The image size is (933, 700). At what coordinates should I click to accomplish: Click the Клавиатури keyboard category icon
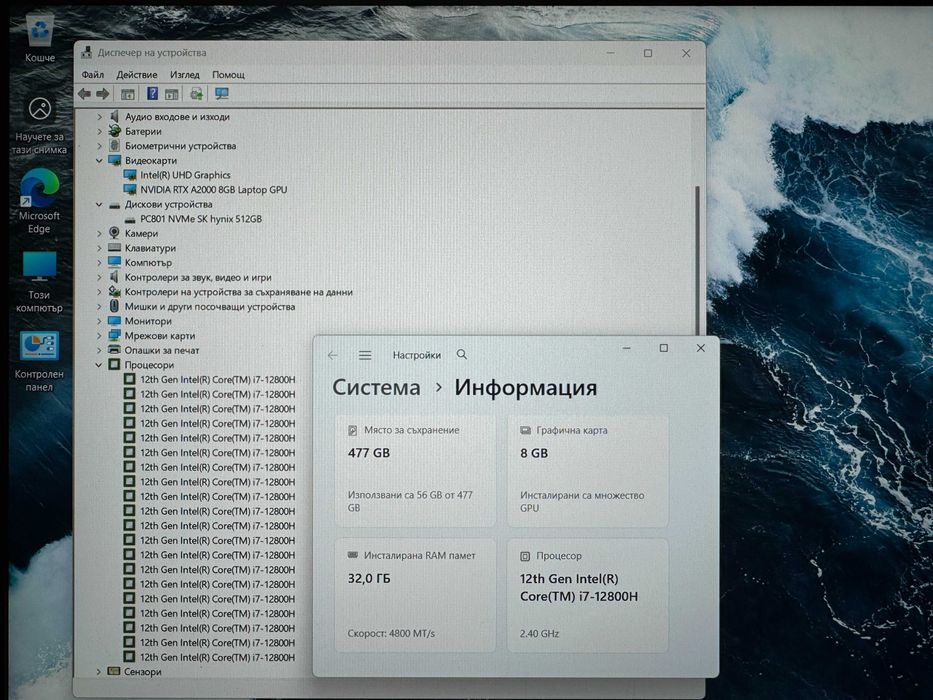[x=114, y=248]
